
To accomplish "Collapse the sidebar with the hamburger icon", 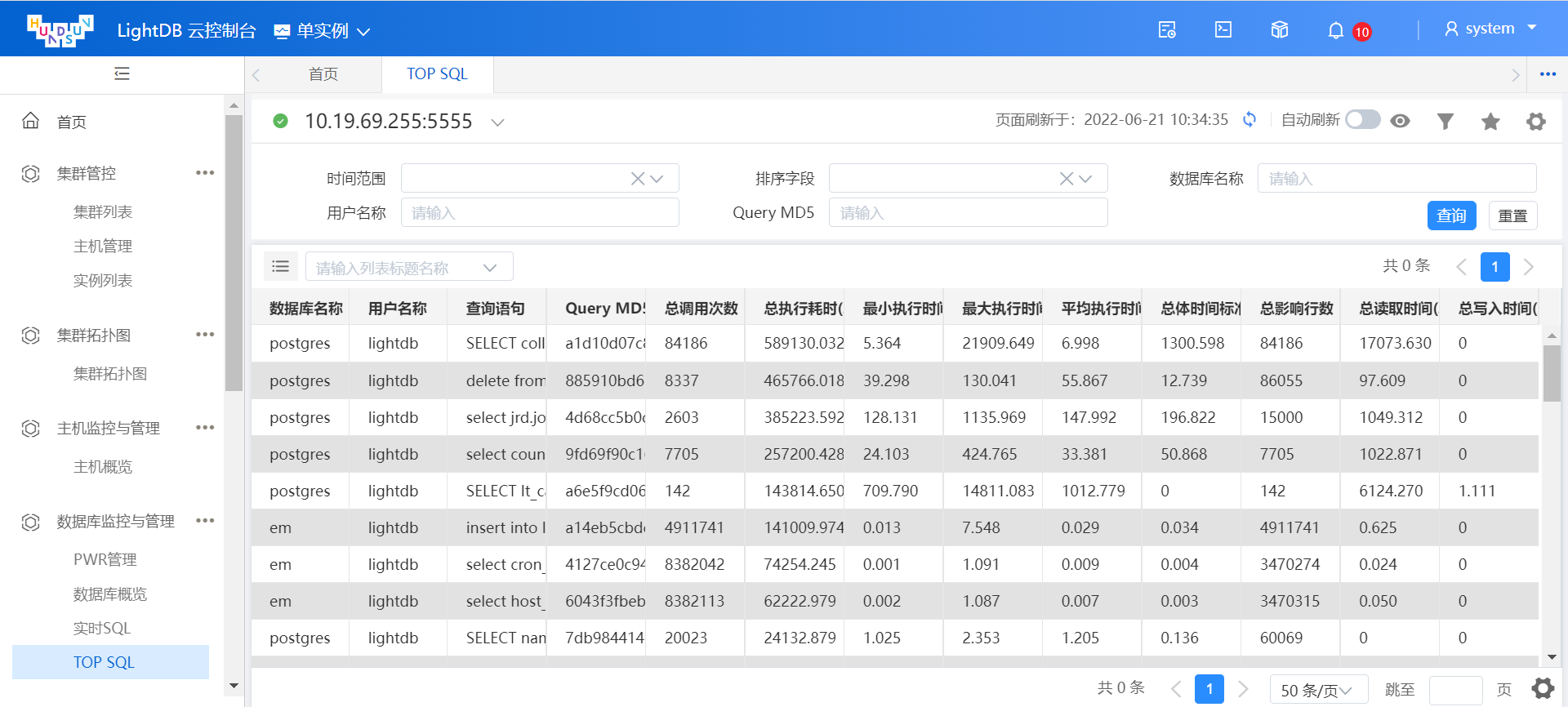I will [122, 74].
